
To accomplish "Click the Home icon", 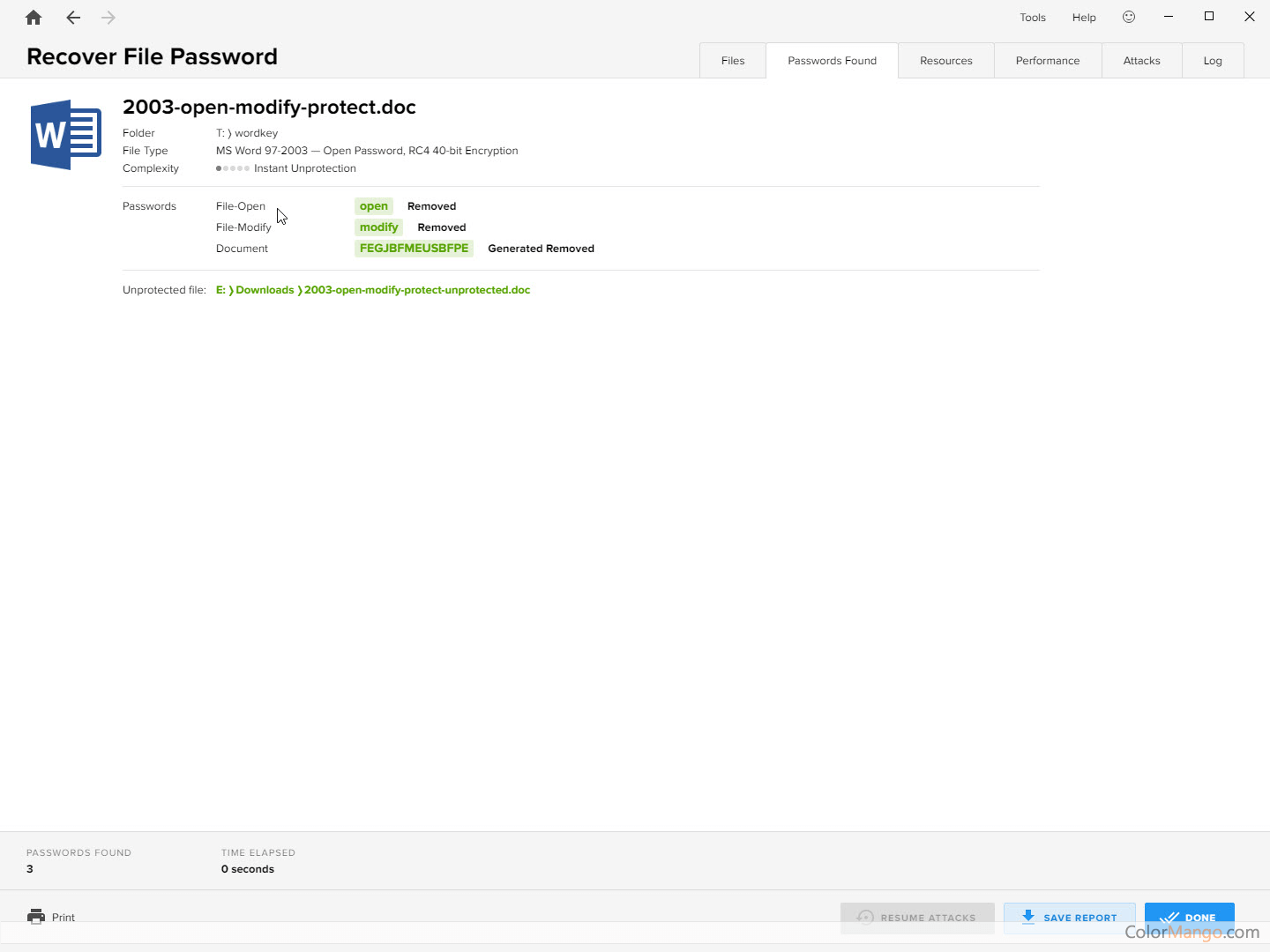I will (x=34, y=18).
